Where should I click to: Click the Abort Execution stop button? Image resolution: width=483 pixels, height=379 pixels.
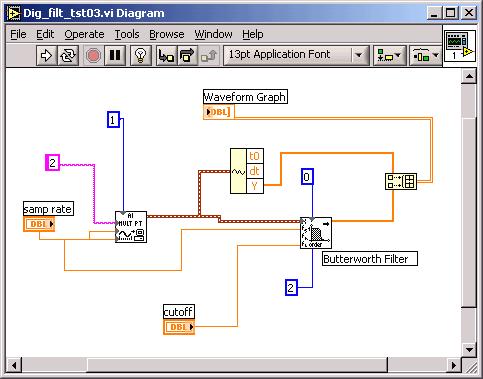93,55
